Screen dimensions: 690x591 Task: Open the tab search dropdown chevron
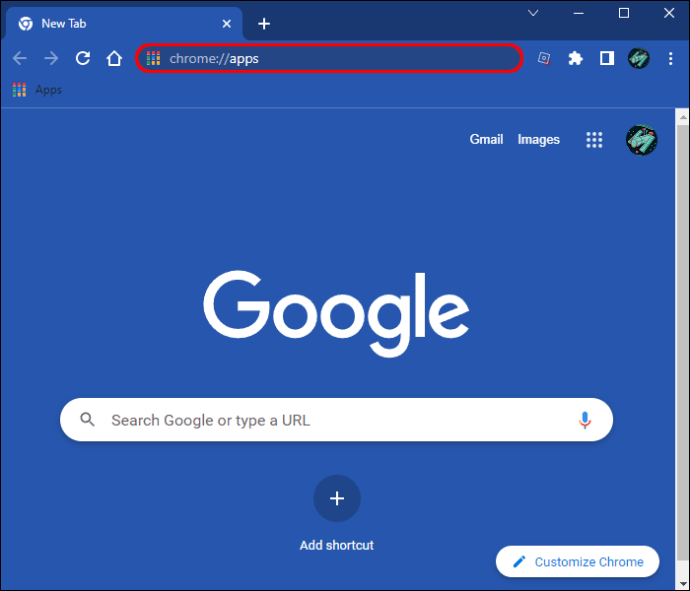(533, 13)
